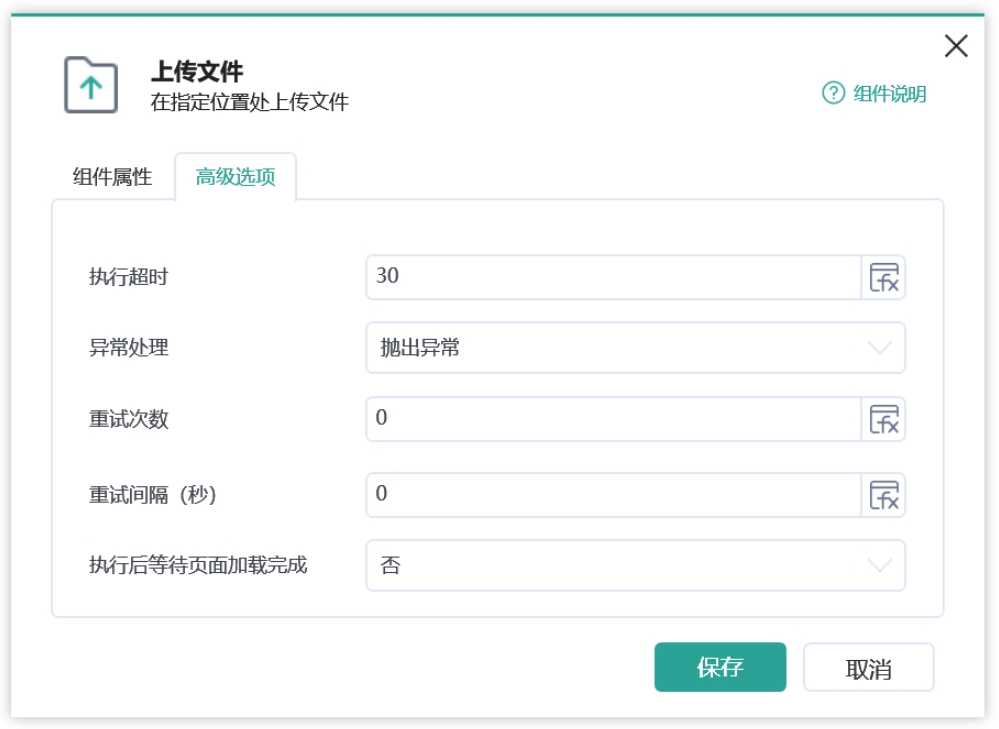Screen dimensions: 999x729
Task: Expand the 异常处理 dropdown arrow
Action: tap(879, 348)
